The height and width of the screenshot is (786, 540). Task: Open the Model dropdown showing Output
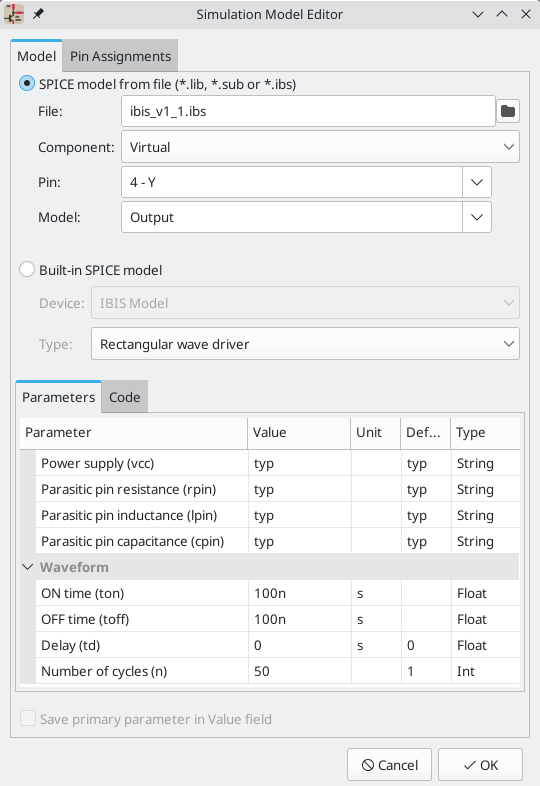tap(306, 217)
